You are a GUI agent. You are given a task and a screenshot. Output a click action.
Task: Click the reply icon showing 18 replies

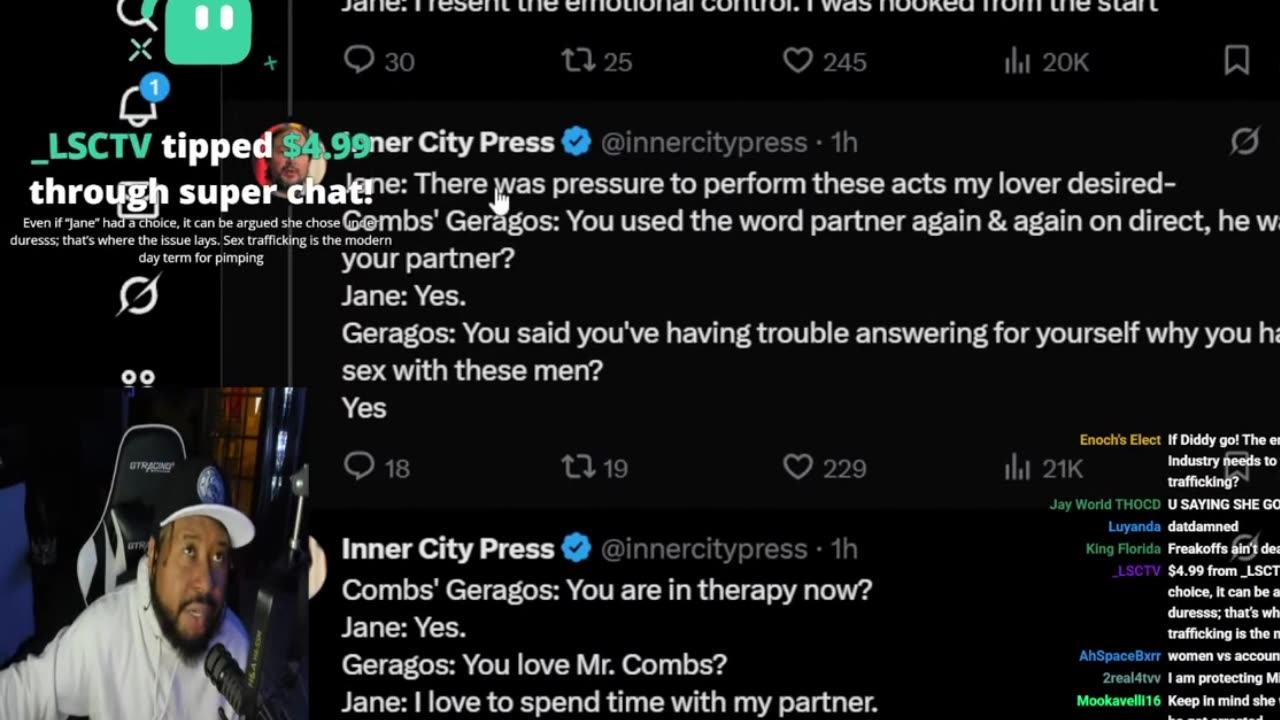click(359, 467)
